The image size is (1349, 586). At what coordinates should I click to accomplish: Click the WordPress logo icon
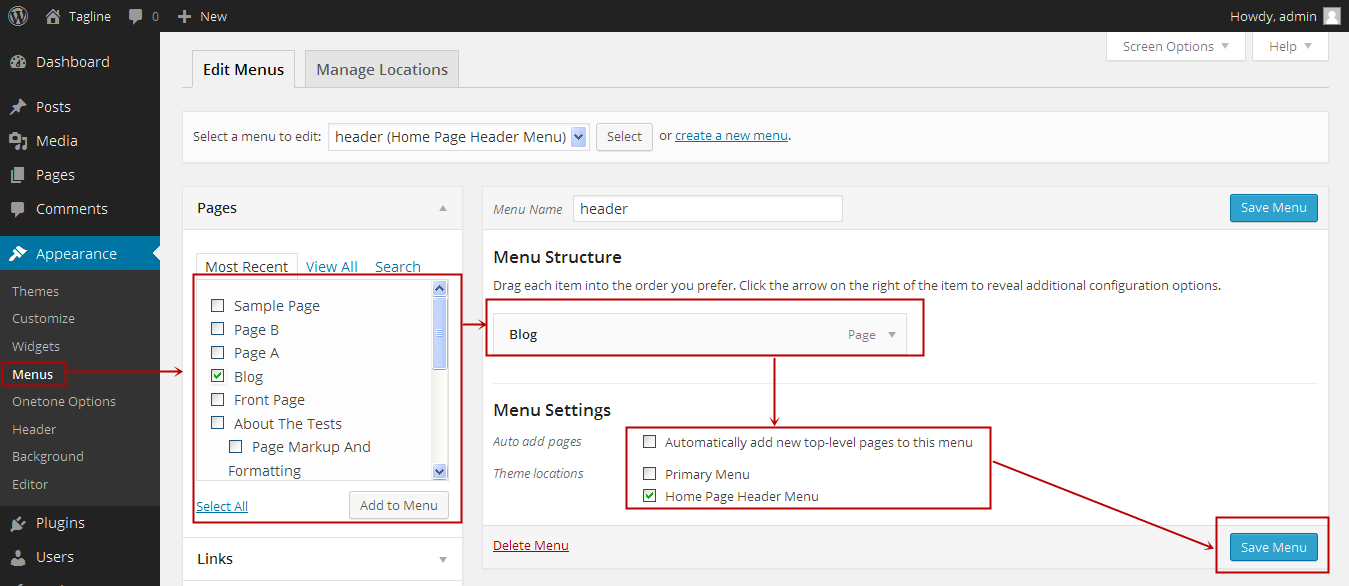(17, 16)
